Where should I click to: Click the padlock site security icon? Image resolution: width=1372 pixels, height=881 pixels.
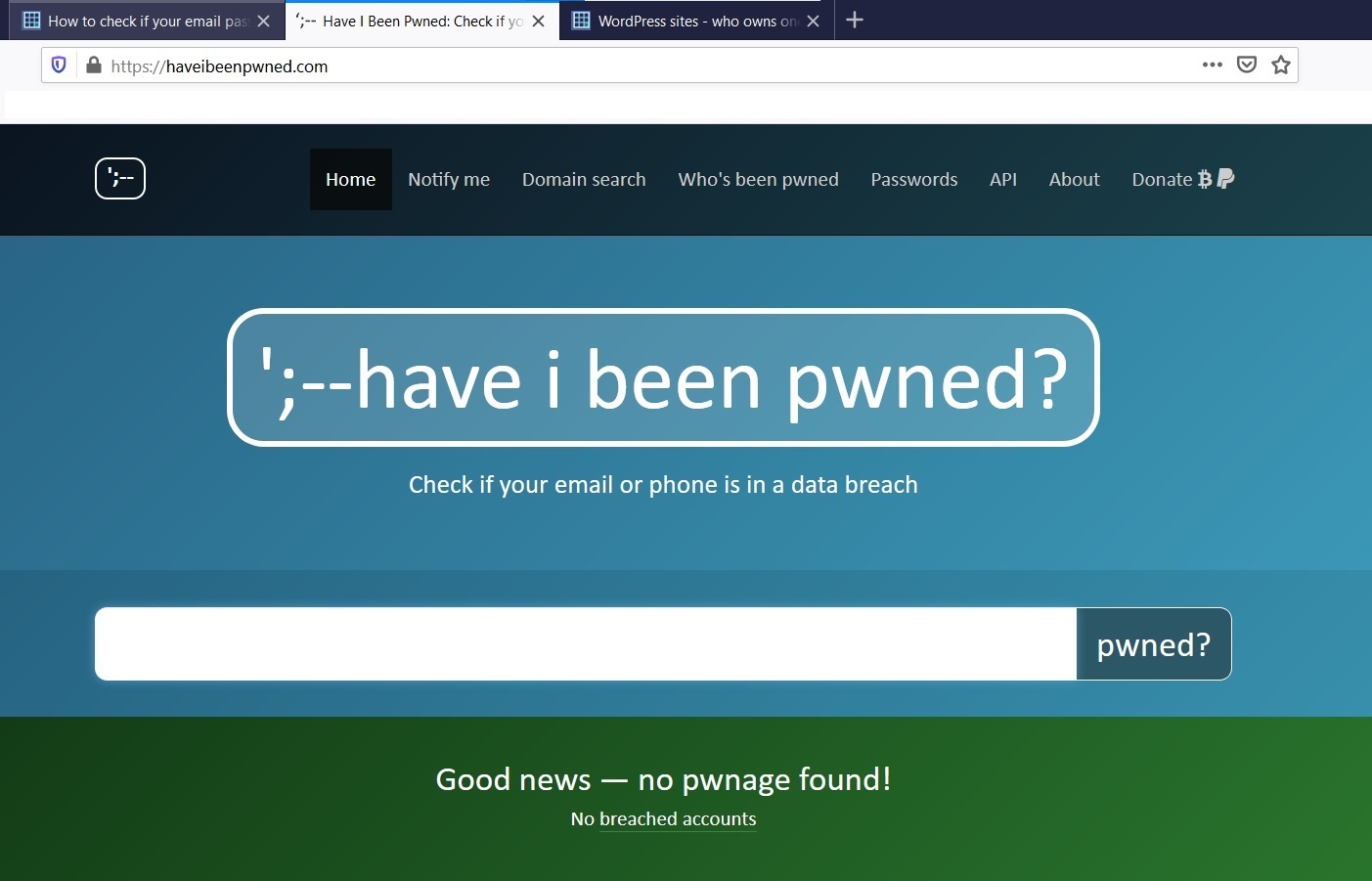93,66
